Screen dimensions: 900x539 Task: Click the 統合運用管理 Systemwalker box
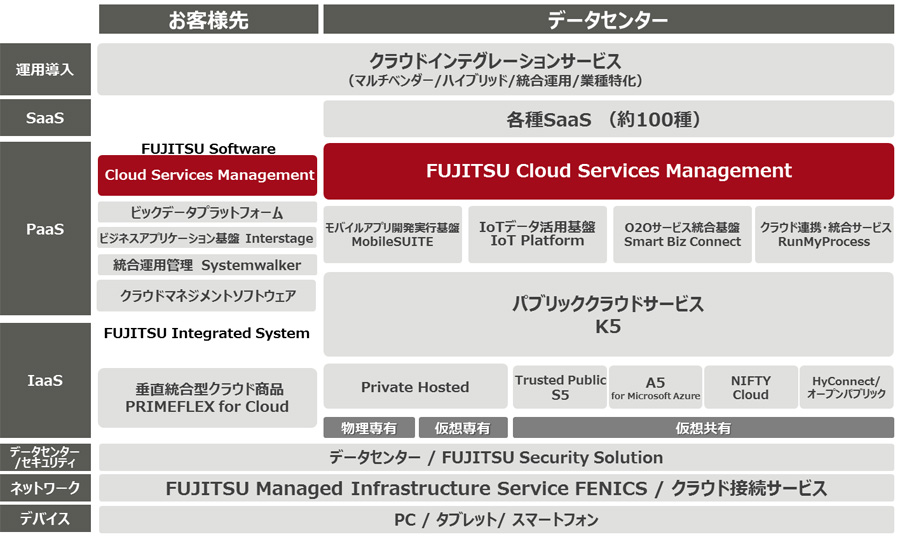click(x=208, y=265)
